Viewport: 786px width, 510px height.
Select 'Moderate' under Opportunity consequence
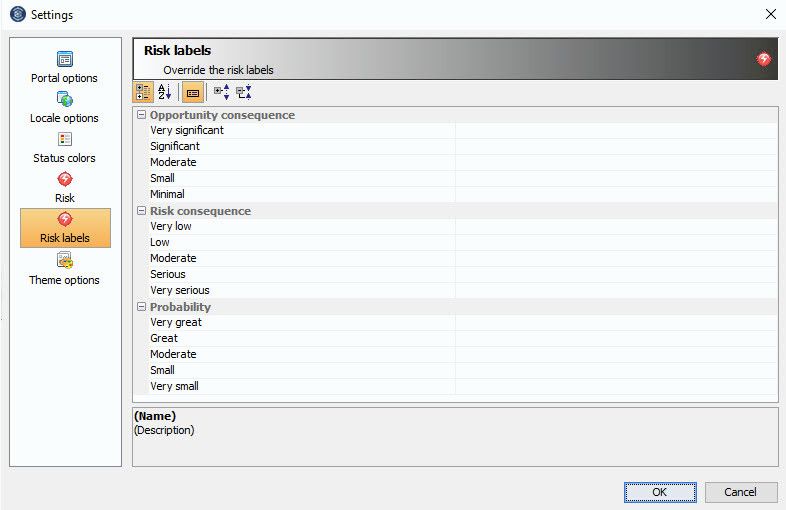173,162
